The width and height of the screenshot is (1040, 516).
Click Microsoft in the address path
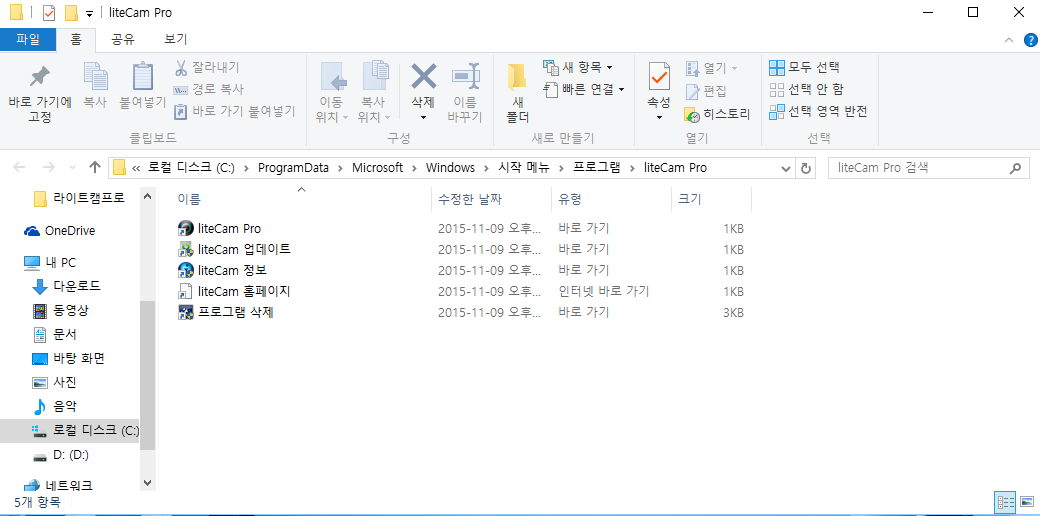pyautogui.click(x=377, y=168)
